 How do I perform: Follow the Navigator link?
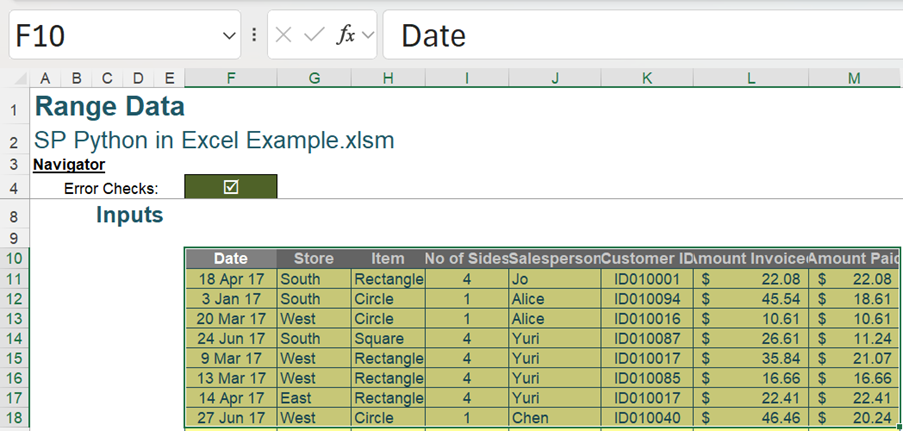click(68, 164)
